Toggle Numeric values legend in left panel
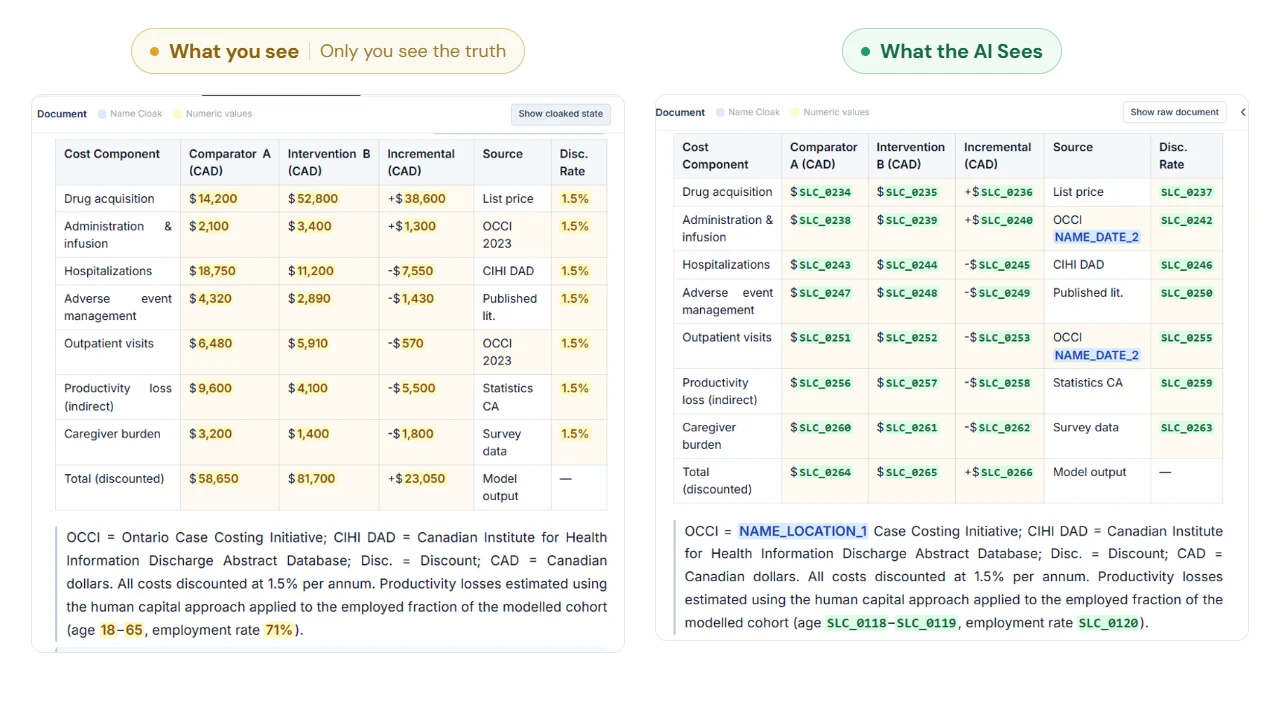1280x720 pixels. 212,114
